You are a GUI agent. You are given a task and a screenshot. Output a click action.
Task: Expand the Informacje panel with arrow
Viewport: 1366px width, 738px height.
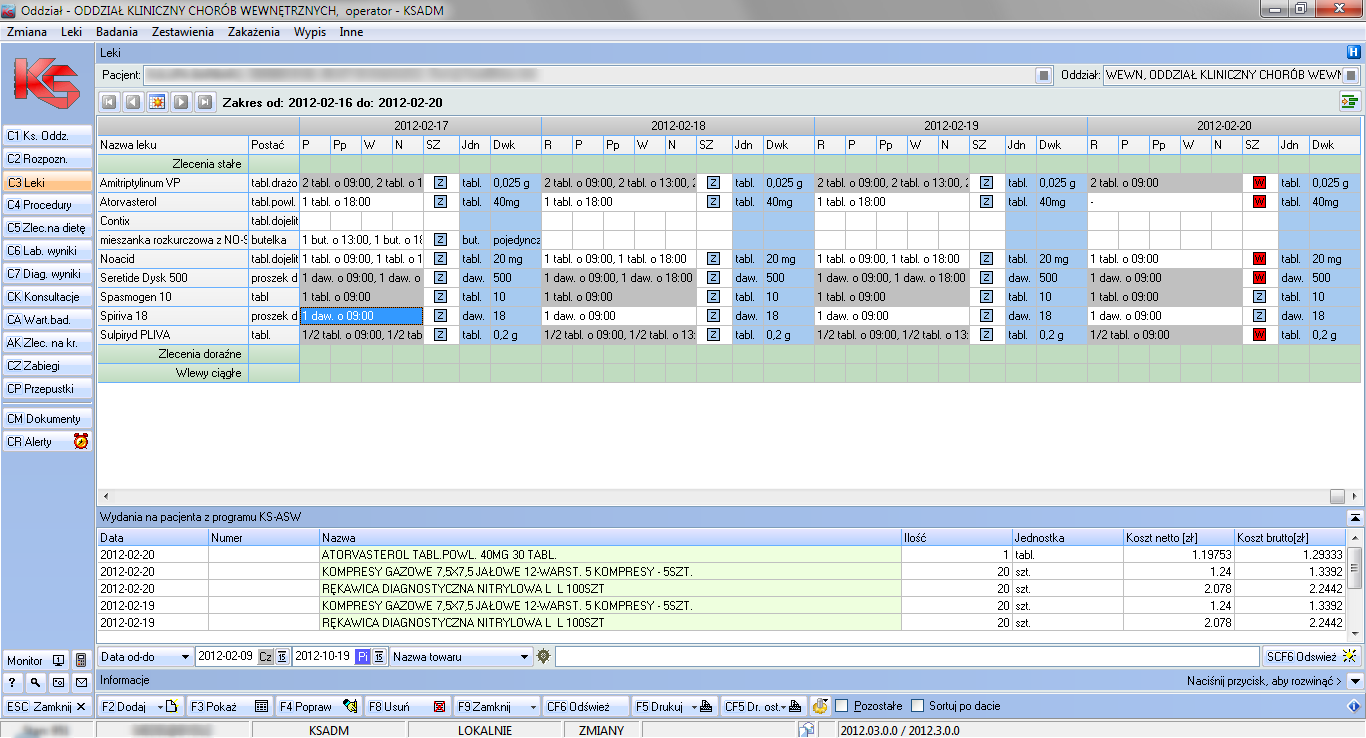pyautogui.click(x=1355, y=681)
